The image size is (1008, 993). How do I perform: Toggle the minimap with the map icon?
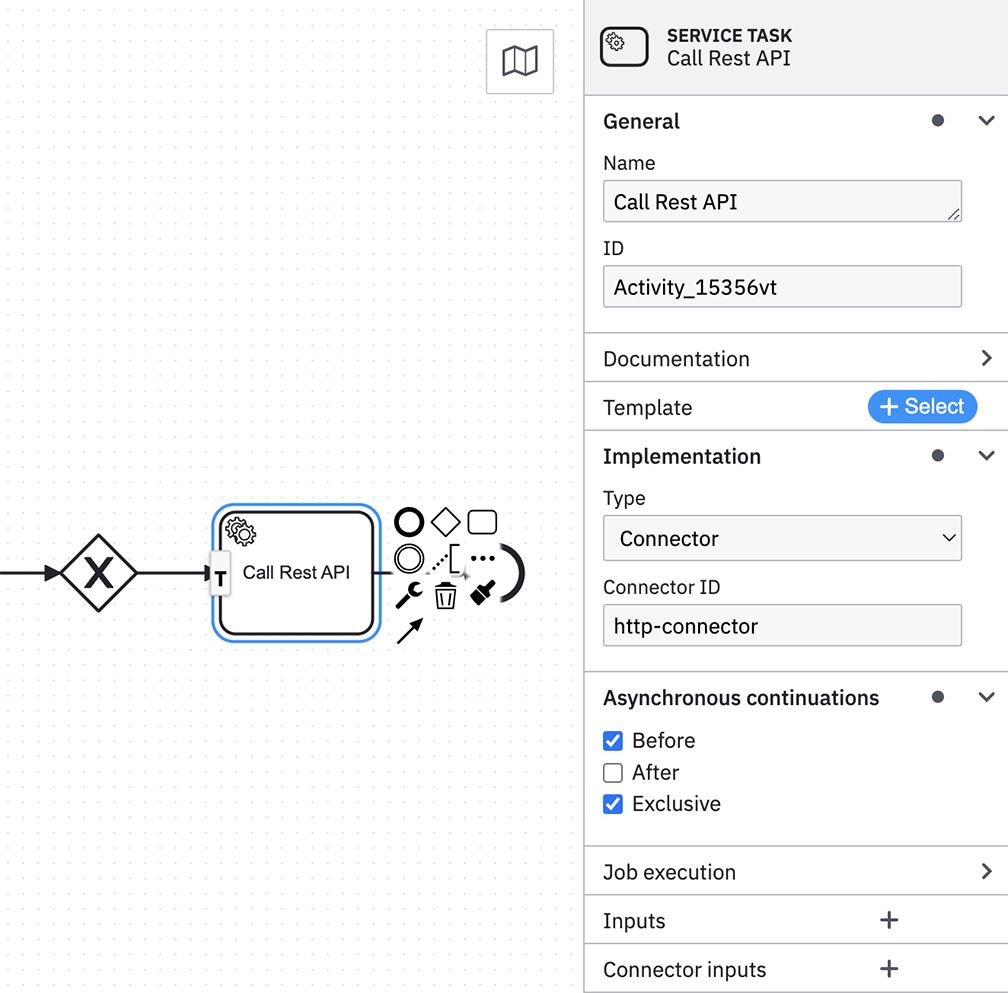[x=520, y=62]
